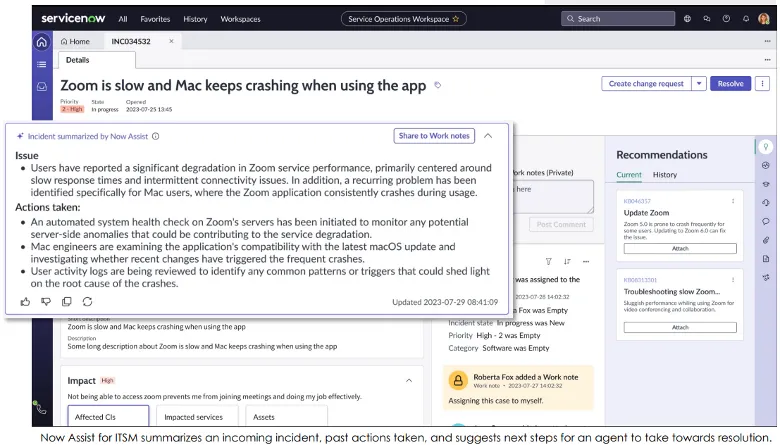The image size is (780, 445).
Task: Click the tag icon beside incident title
Action: [438, 85]
